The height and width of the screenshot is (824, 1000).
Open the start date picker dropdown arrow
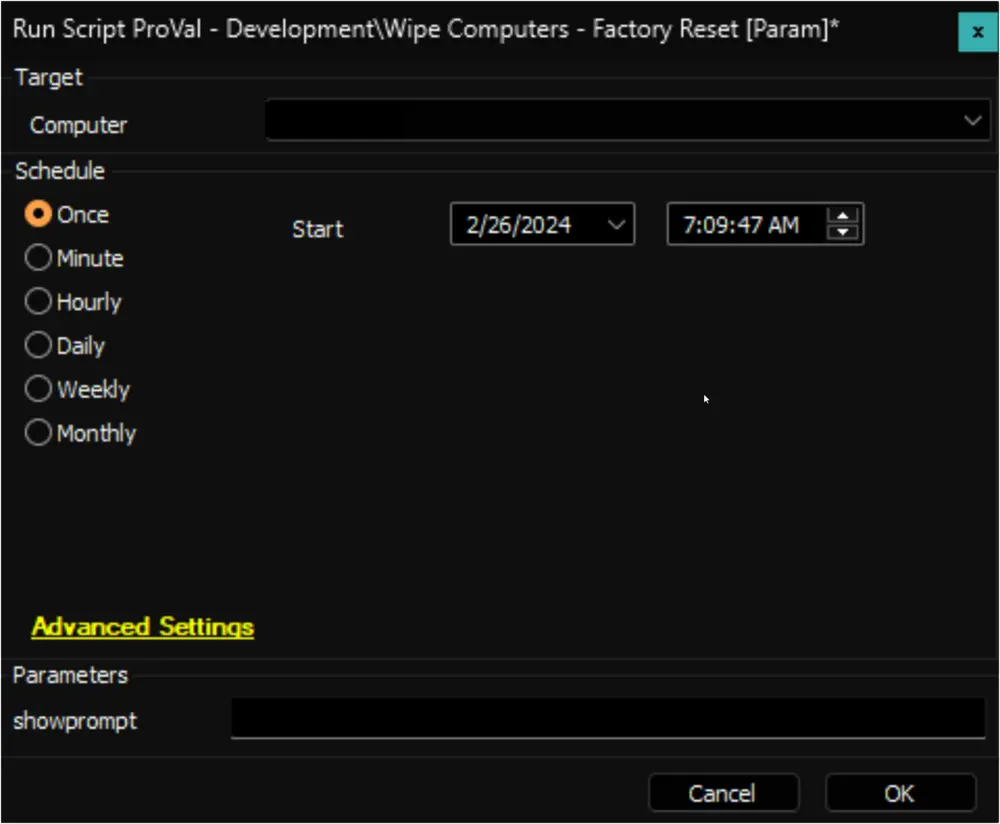[x=616, y=224]
